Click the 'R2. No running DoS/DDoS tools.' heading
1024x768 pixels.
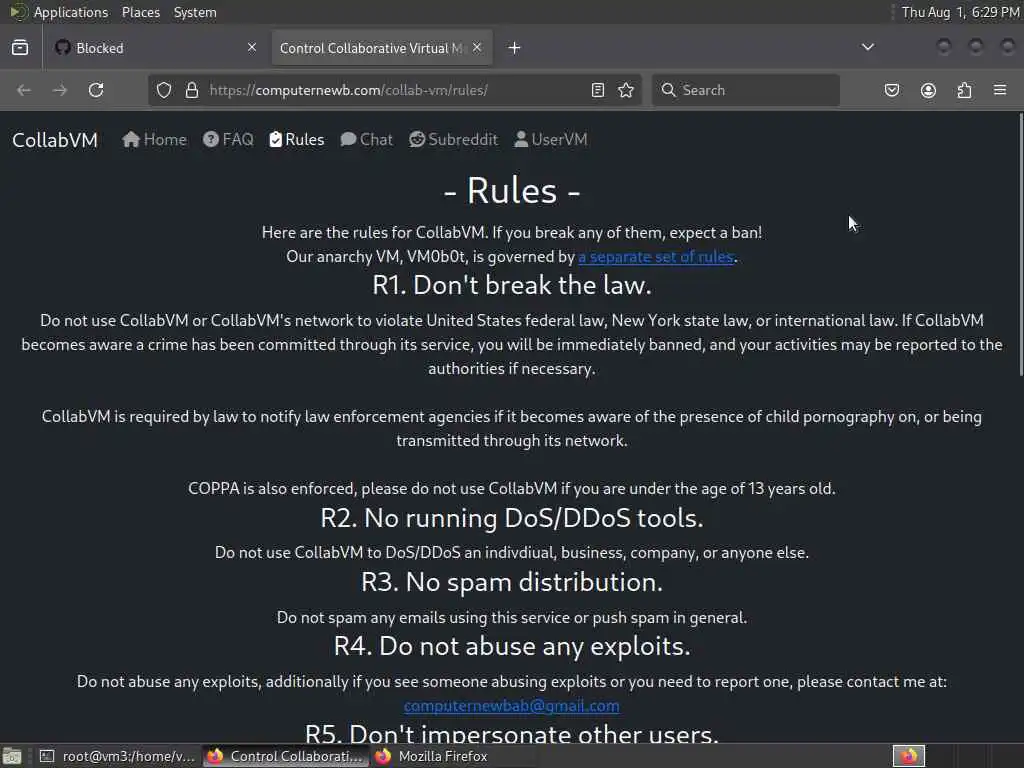click(x=511, y=518)
